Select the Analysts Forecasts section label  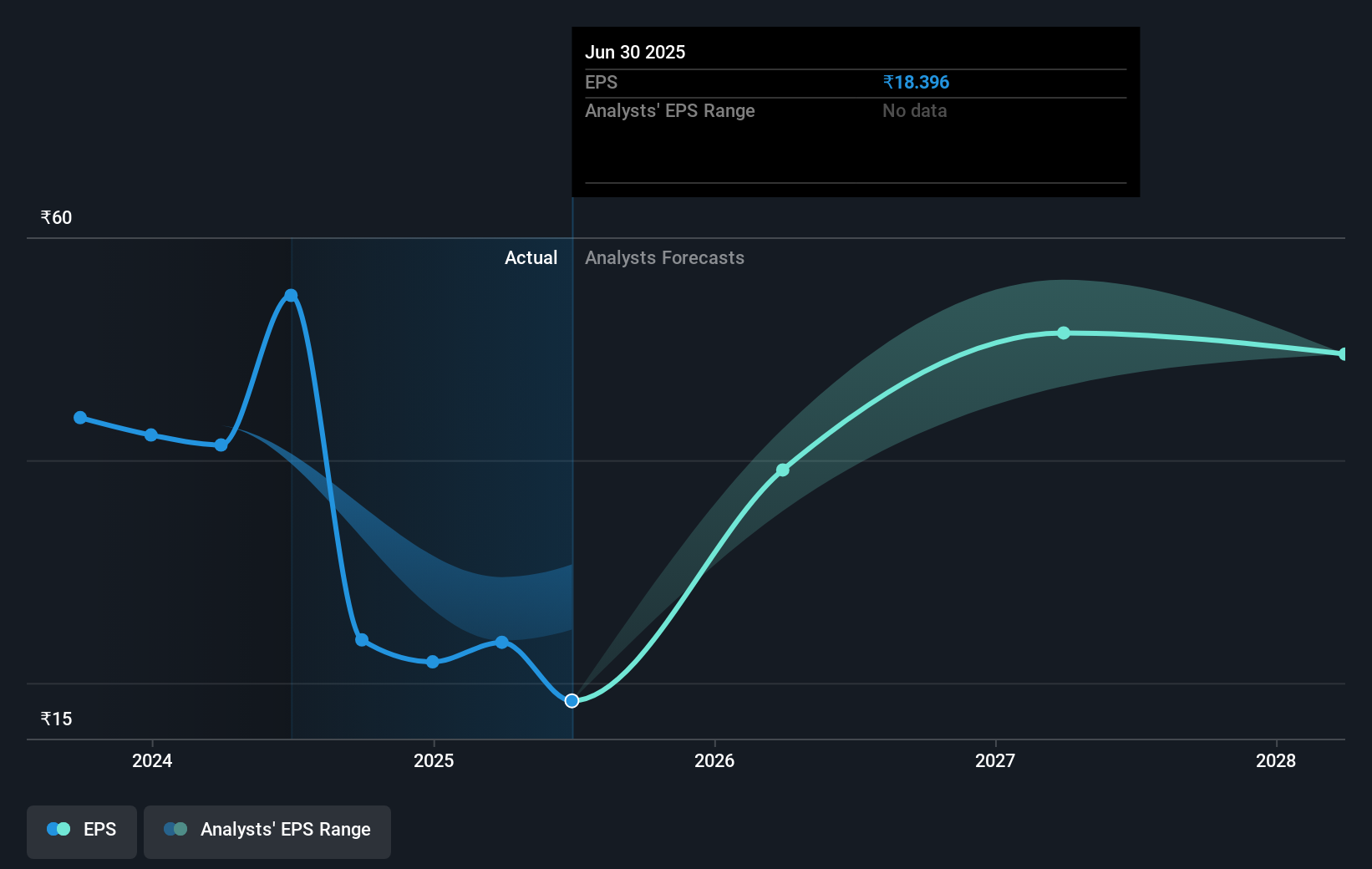click(664, 257)
